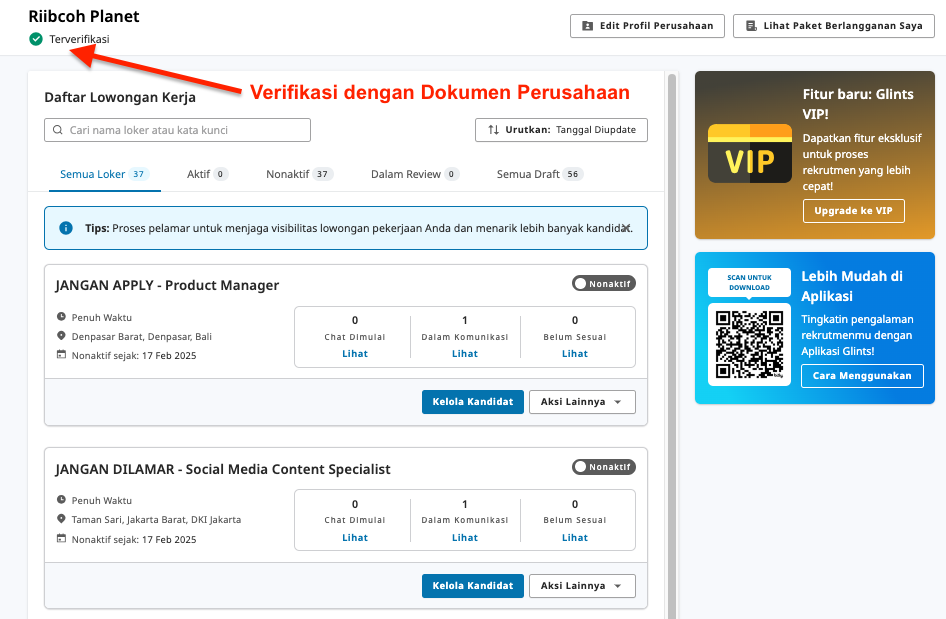
Task: Select the Semua Loker tab
Action: (104, 174)
